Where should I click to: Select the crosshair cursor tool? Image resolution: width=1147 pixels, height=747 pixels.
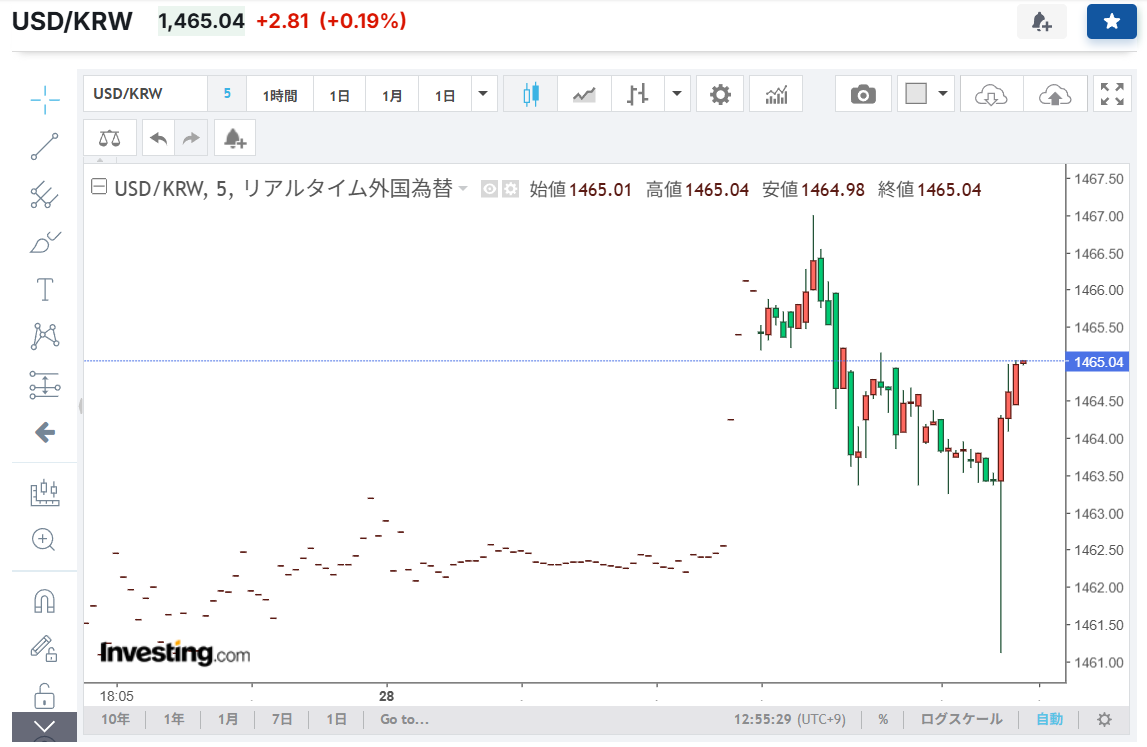click(x=44, y=99)
